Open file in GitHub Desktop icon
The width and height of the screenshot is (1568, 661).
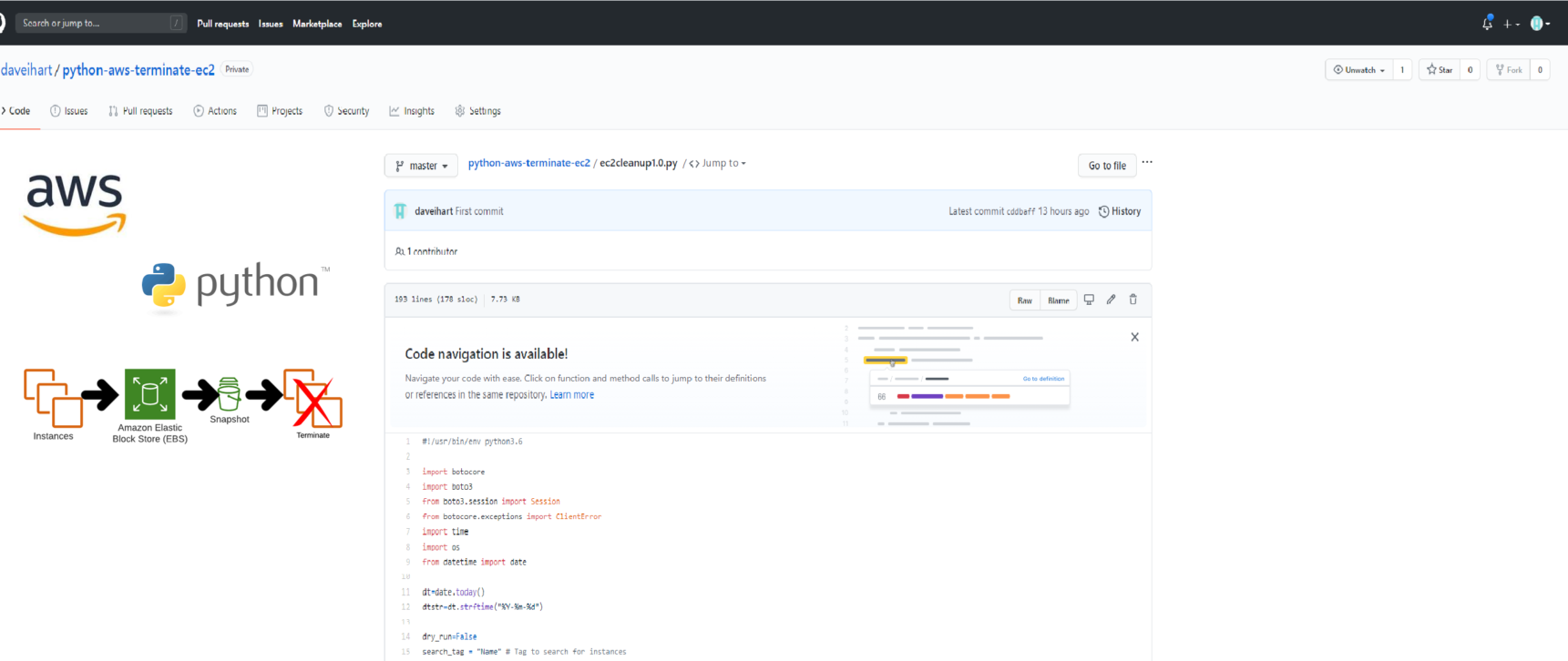pos(1089,300)
